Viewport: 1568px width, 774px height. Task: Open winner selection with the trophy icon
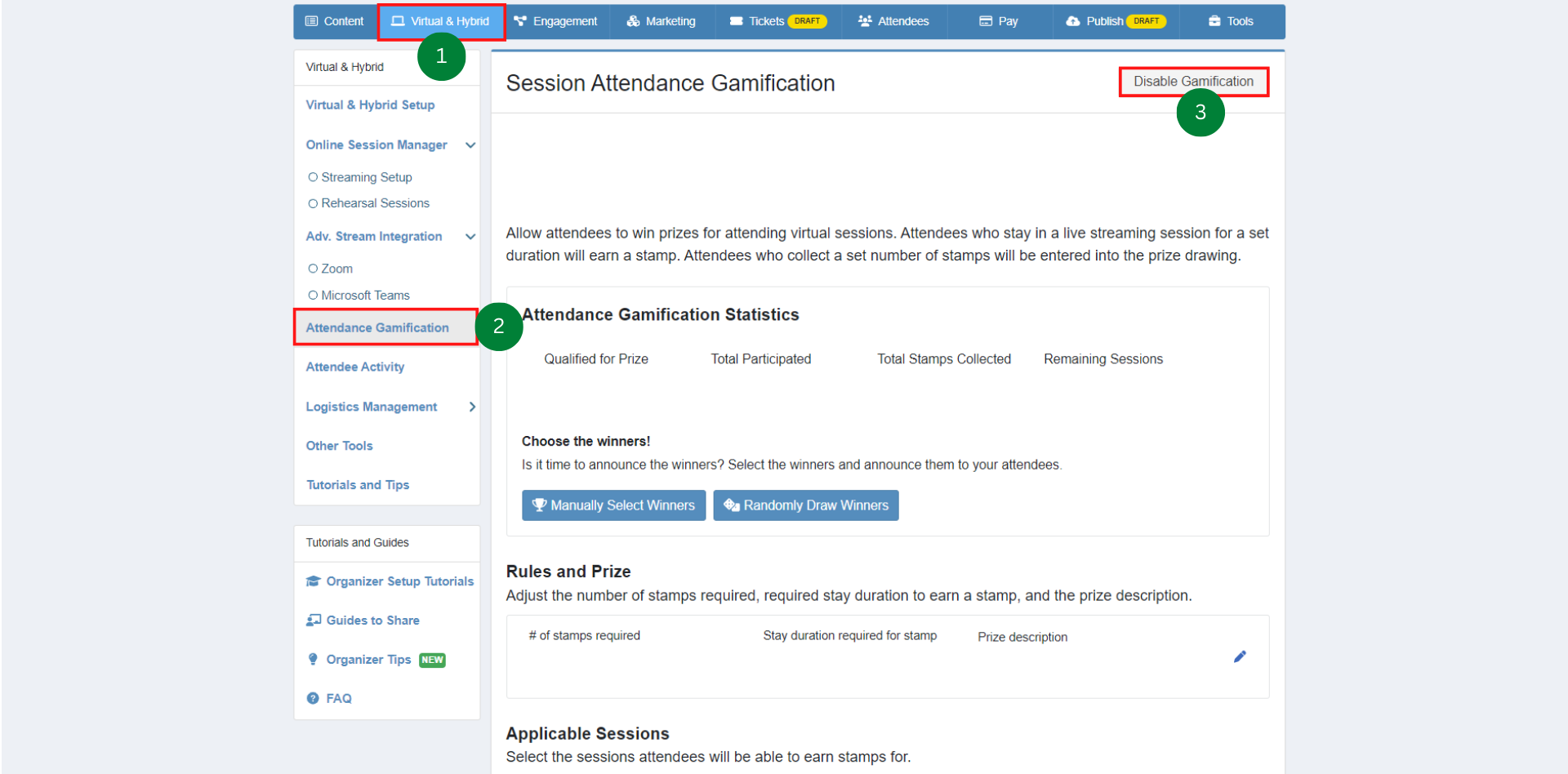click(541, 505)
